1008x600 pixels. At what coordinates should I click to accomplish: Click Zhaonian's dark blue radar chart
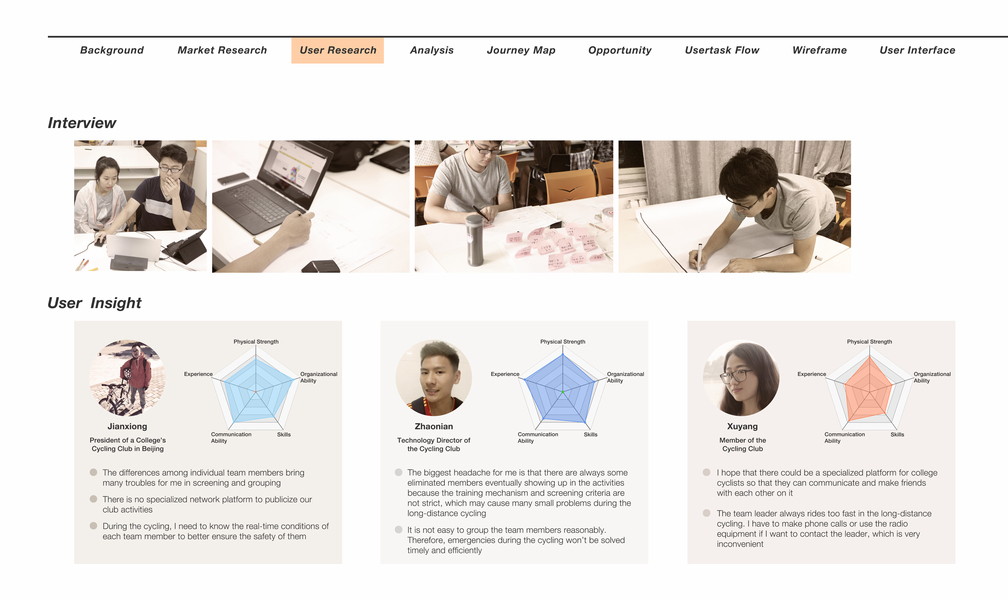[562, 390]
